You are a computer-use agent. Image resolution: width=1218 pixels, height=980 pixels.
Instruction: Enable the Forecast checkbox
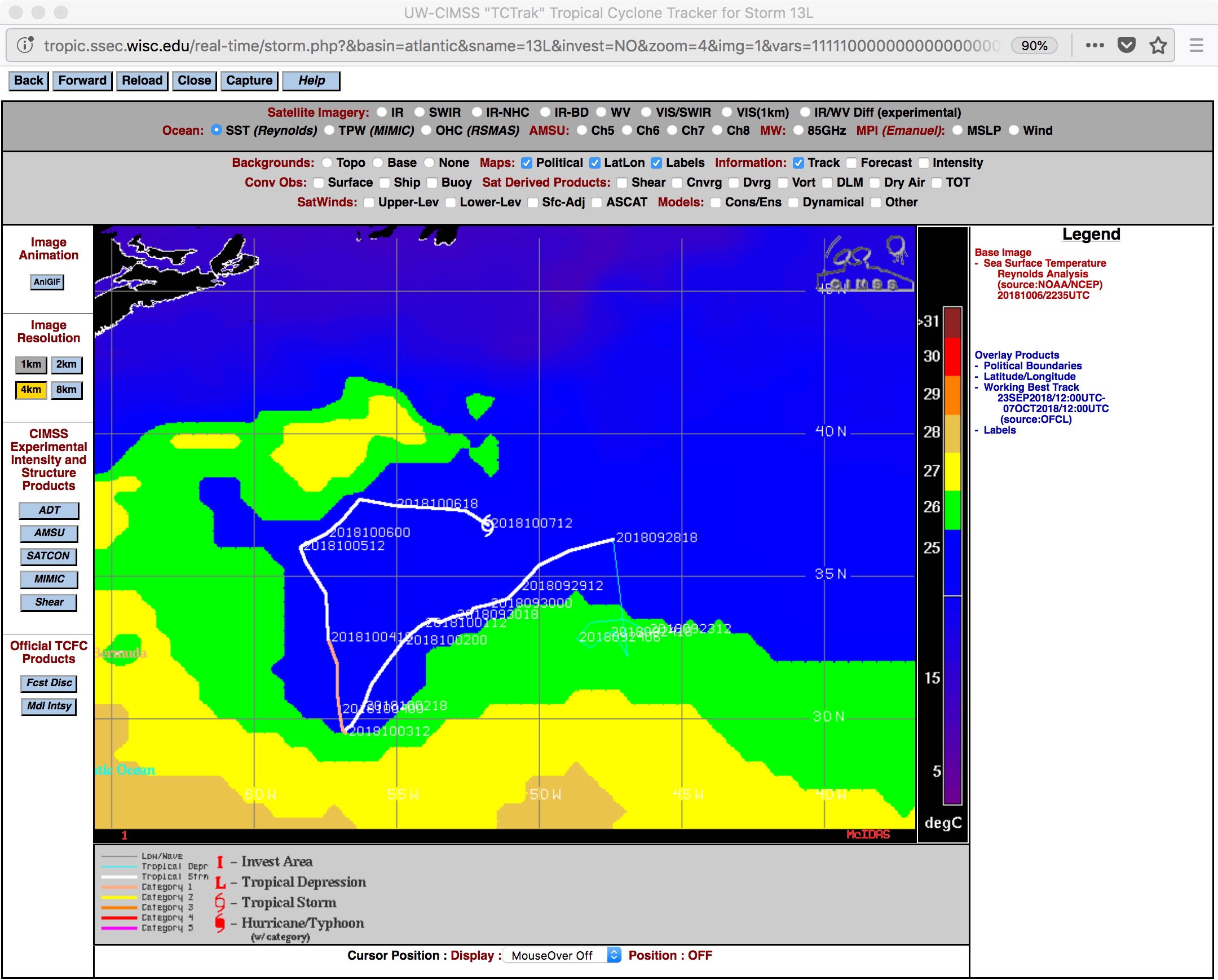(851, 162)
